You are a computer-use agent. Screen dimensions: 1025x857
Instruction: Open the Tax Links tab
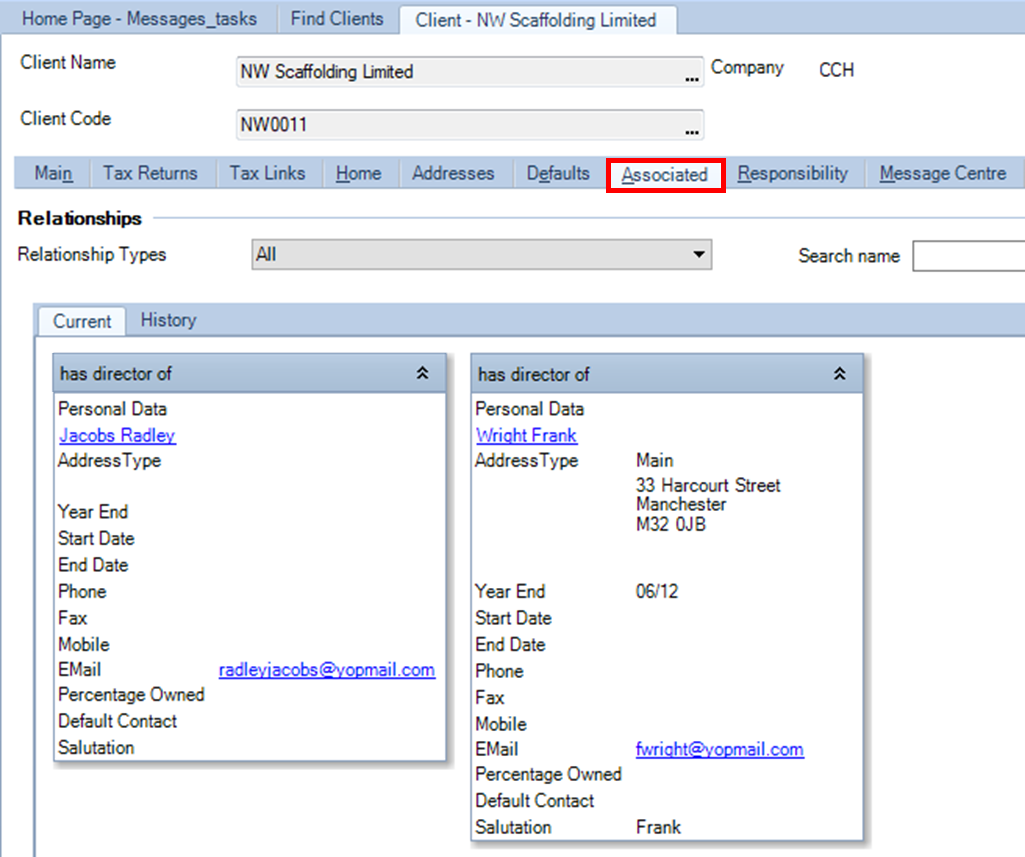click(267, 173)
